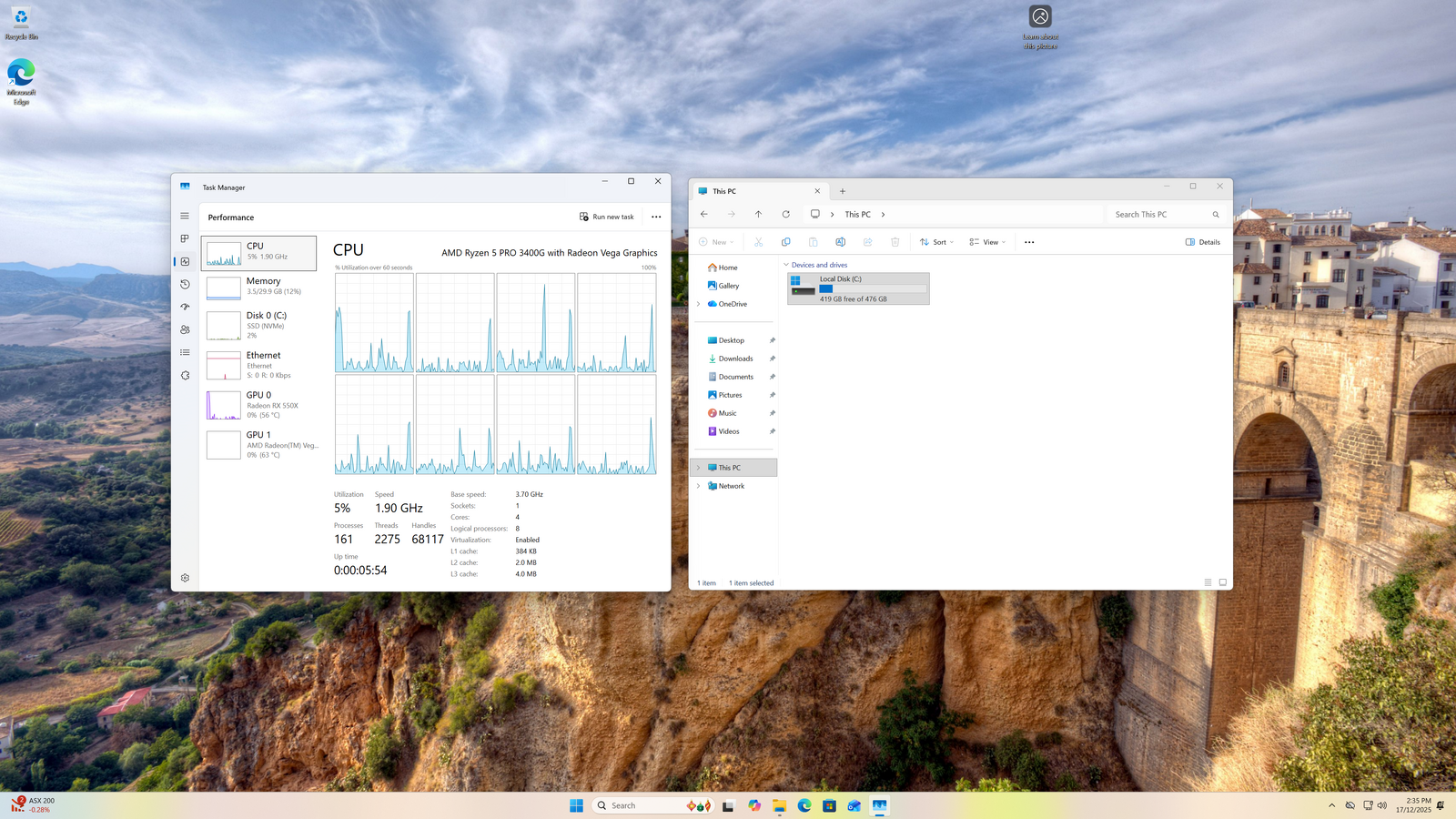Toggle the Details pane in File Explorer
The height and width of the screenshot is (819, 1456).
tap(1202, 242)
